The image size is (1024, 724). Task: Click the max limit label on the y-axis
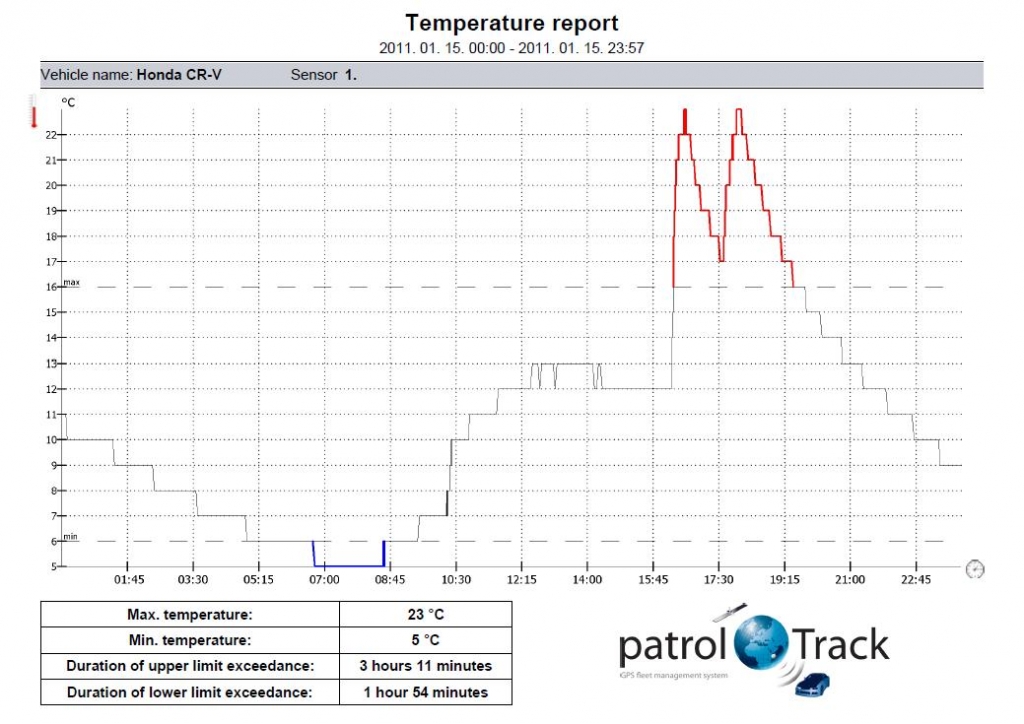pyautogui.click(x=71, y=283)
